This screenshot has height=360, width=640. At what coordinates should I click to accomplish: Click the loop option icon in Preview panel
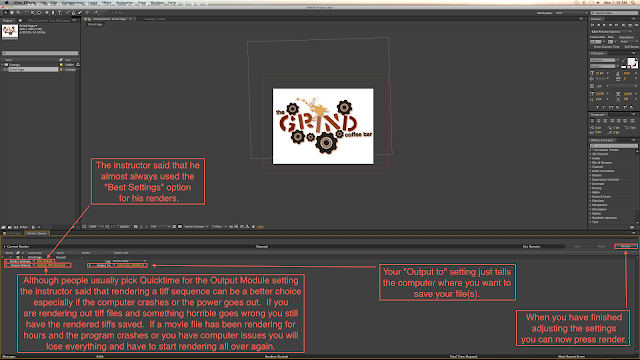click(x=630, y=25)
